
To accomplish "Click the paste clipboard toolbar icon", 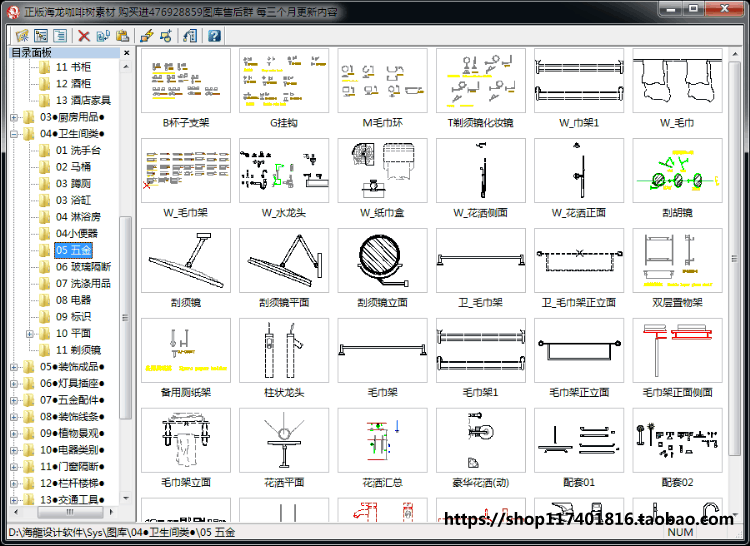I will pyautogui.click(x=122, y=35).
